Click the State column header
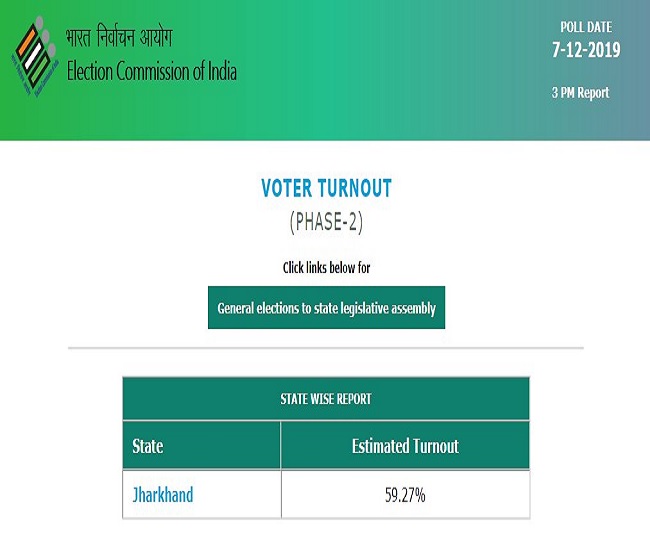This screenshot has height=540, width=650. tap(148, 446)
